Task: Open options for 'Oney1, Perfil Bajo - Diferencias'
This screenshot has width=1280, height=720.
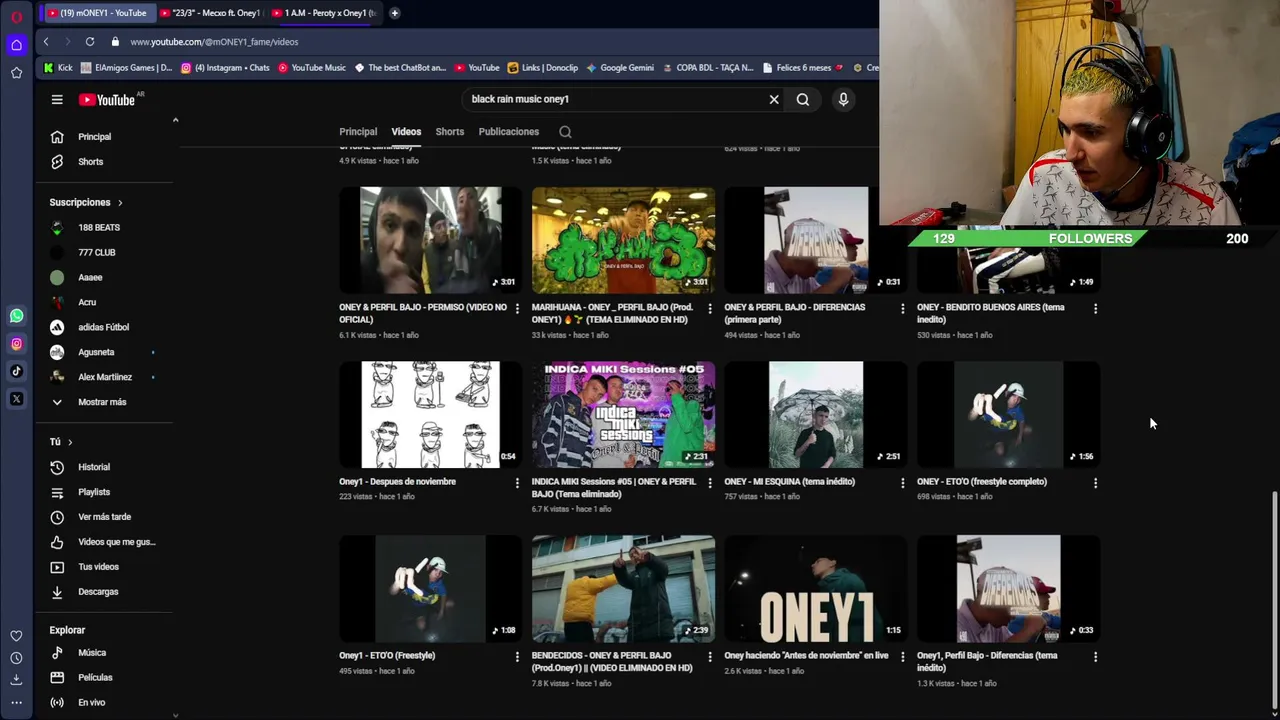Action: coord(1095,657)
